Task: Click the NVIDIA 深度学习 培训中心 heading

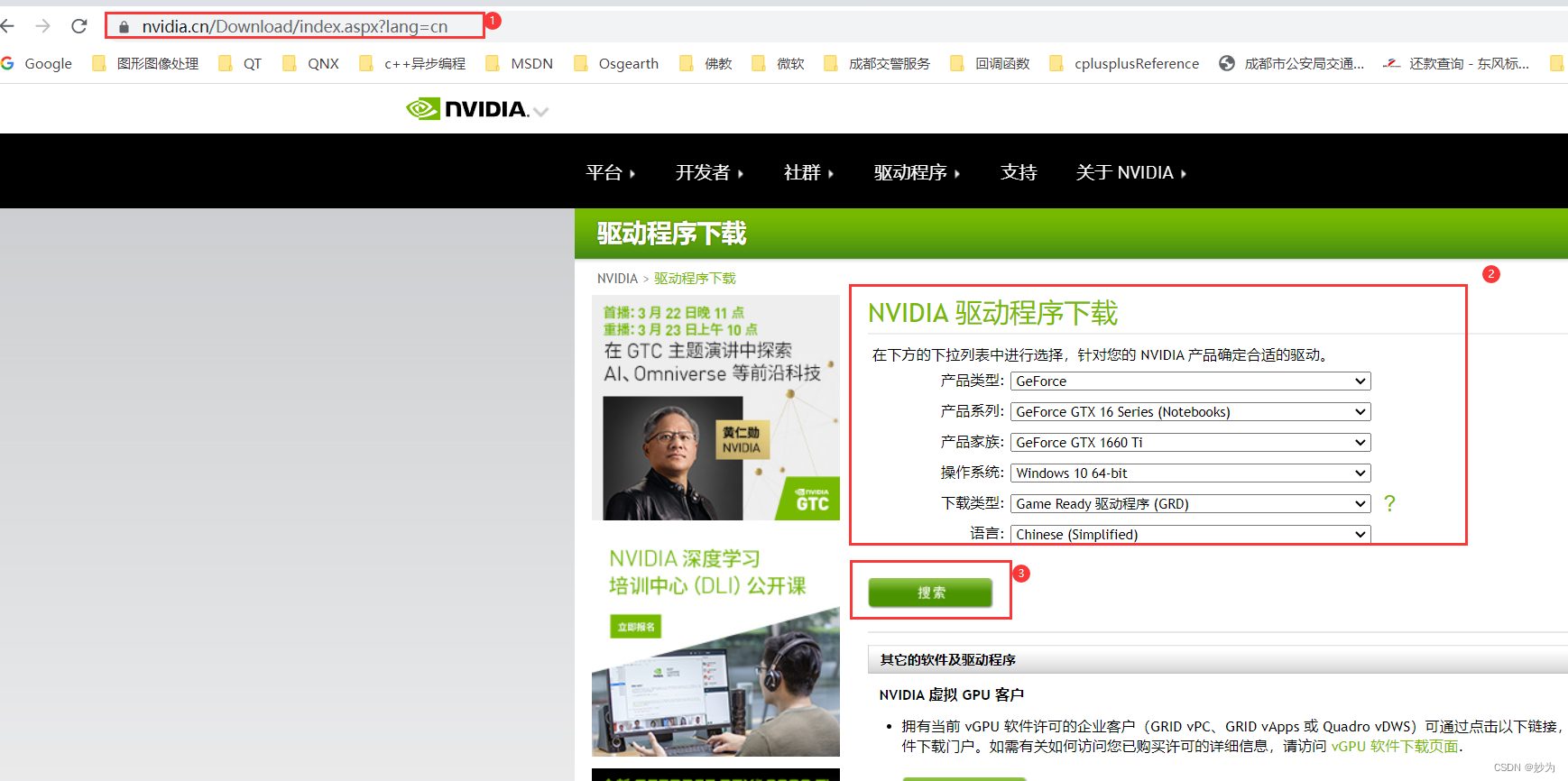Action: 707,573
